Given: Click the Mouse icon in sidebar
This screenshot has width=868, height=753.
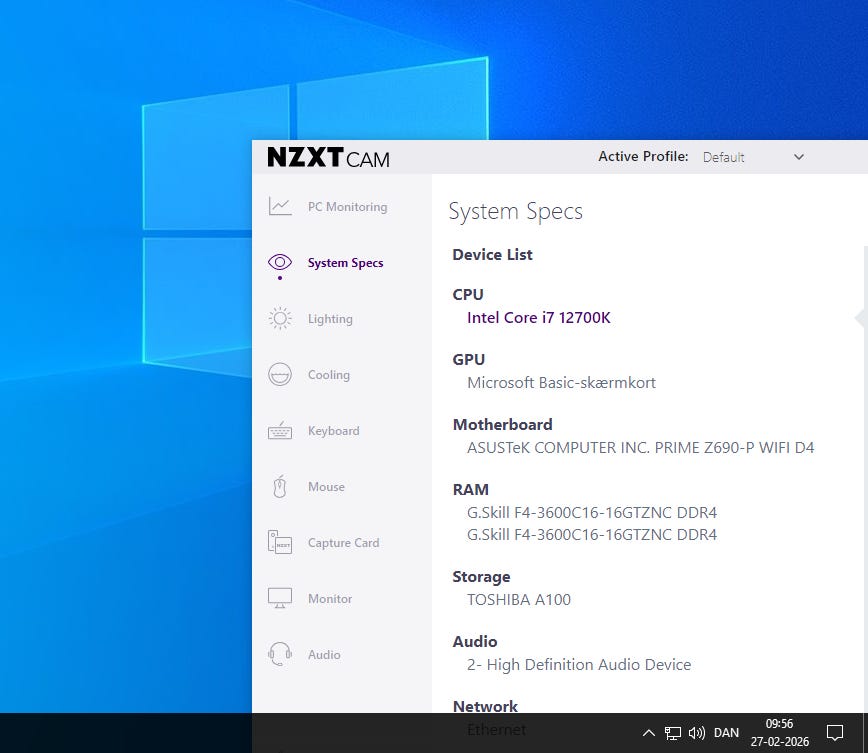Looking at the screenshot, I should [x=279, y=487].
